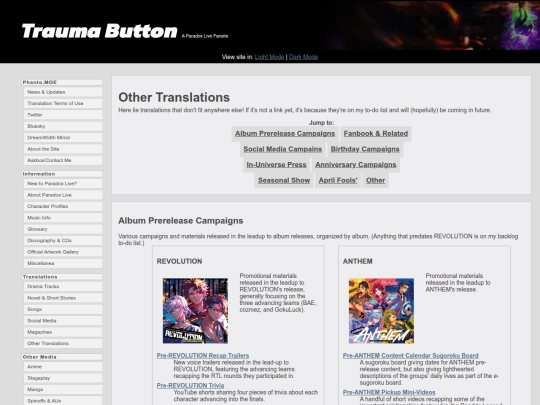This screenshot has height=405, width=540.
Task: Click the Information sidebar header
Action: [62, 174]
